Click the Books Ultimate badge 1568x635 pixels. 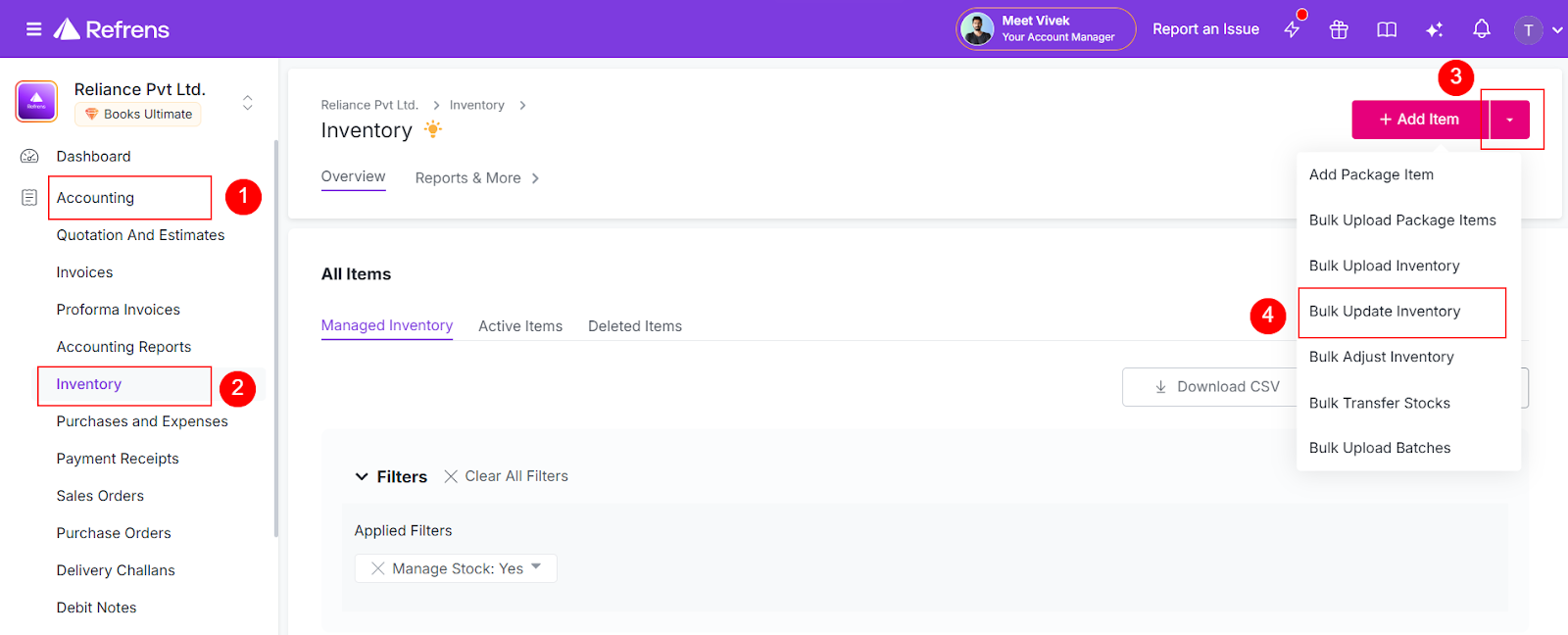(x=138, y=114)
